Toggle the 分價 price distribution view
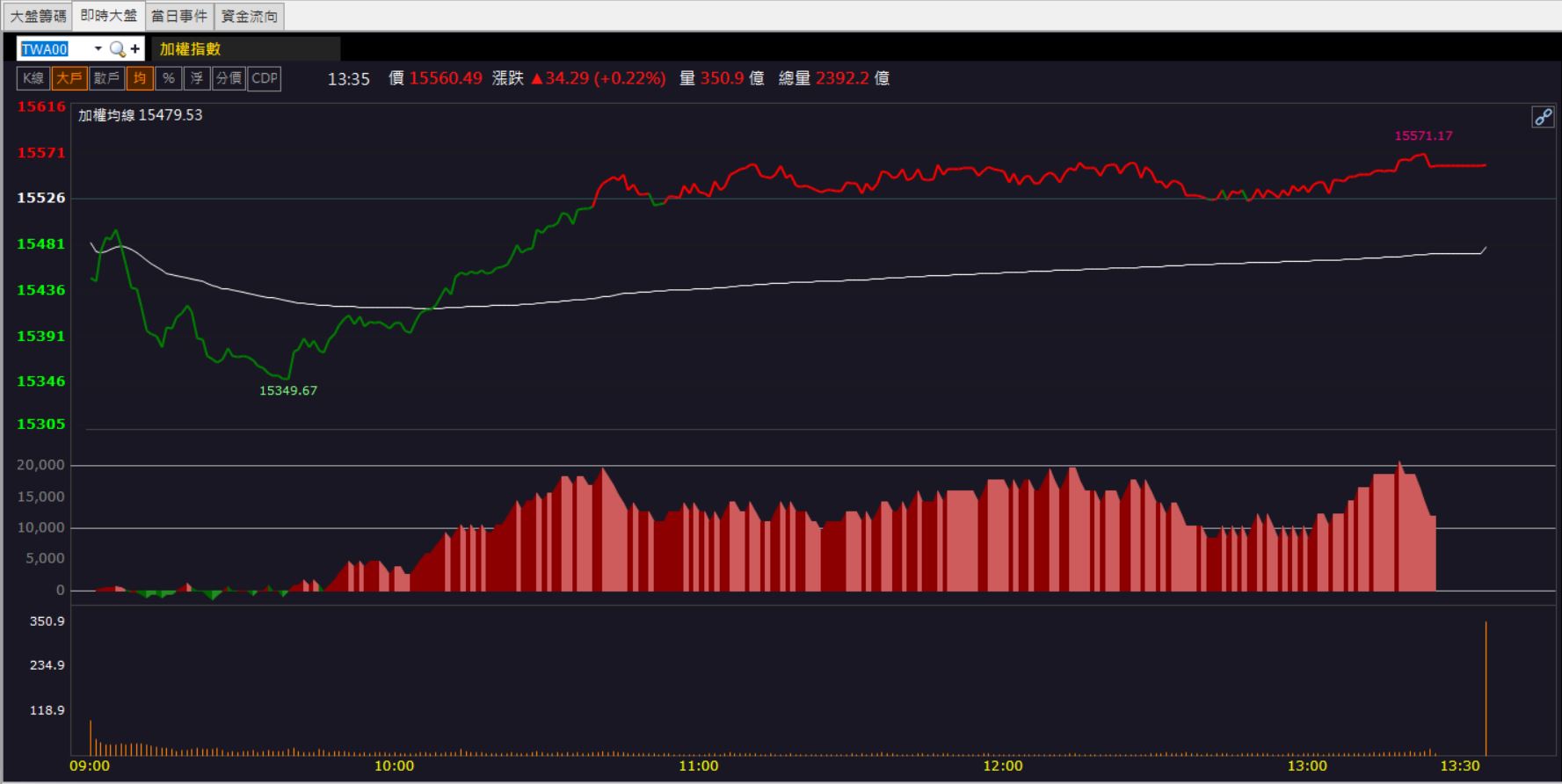Image resolution: width=1562 pixels, height=784 pixels. click(229, 78)
